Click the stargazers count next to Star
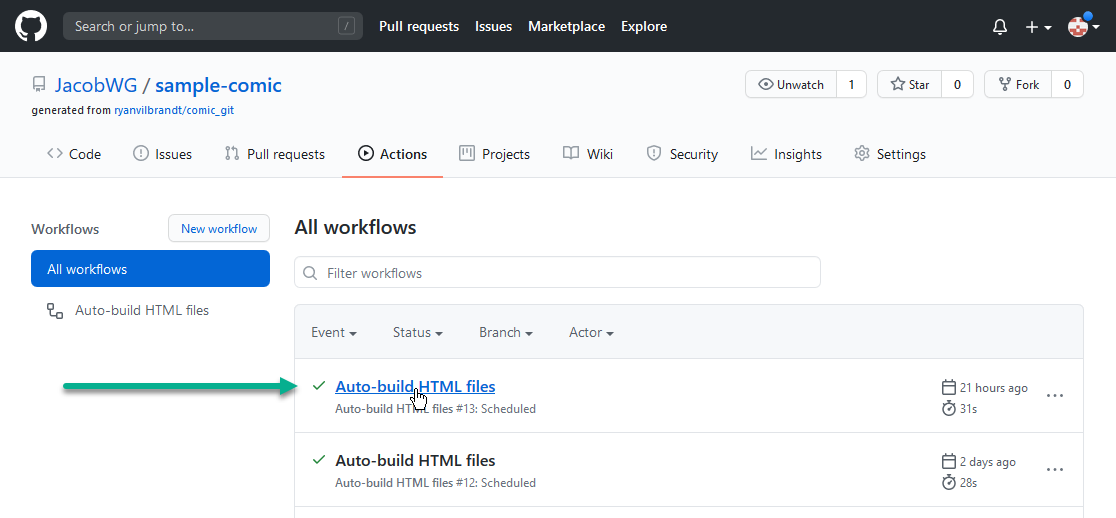Viewport: 1116px width, 518px height. (x=957, y=85)
